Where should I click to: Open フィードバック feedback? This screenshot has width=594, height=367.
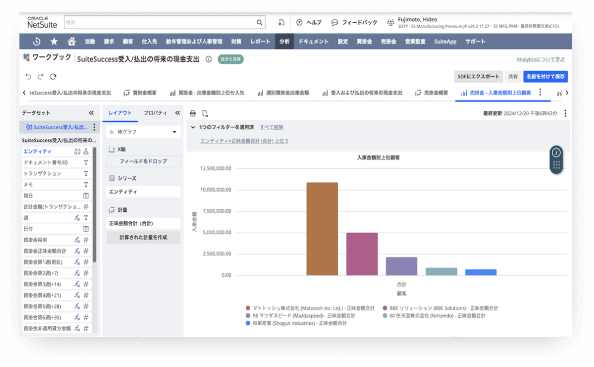354,22
